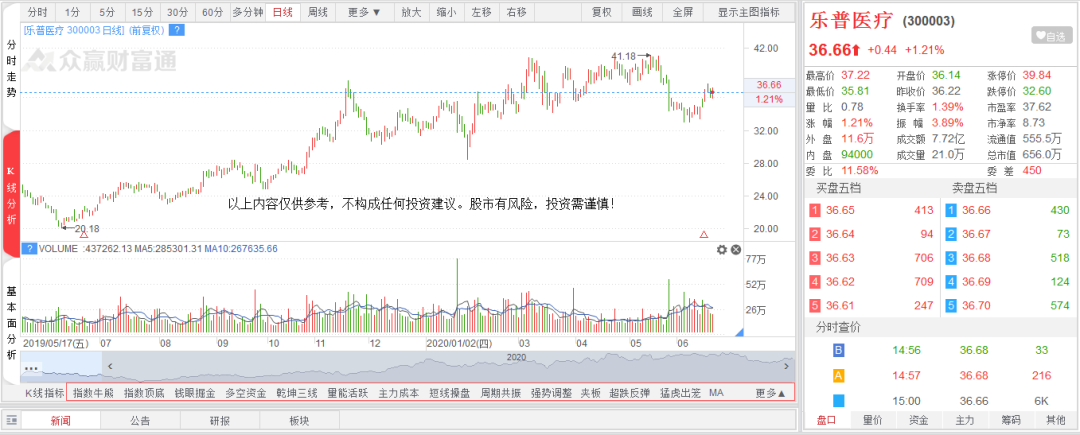
Task: Switch to 分时 chart period
Action: (38, 12)
